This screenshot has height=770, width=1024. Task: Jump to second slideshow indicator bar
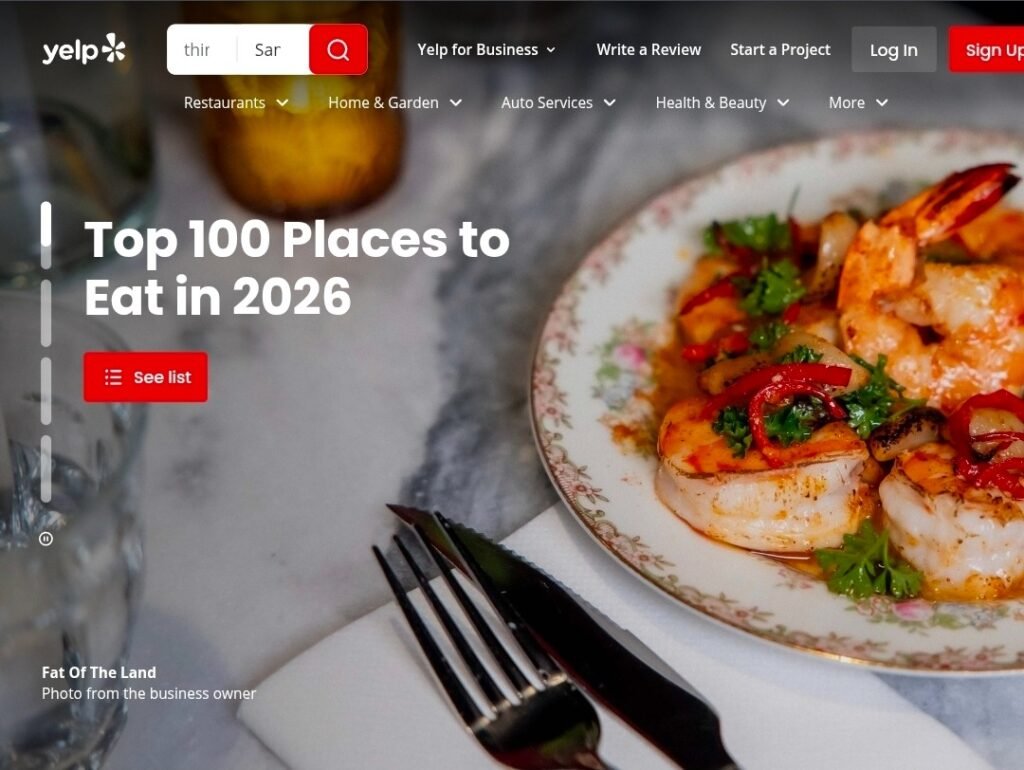[46, 313]
